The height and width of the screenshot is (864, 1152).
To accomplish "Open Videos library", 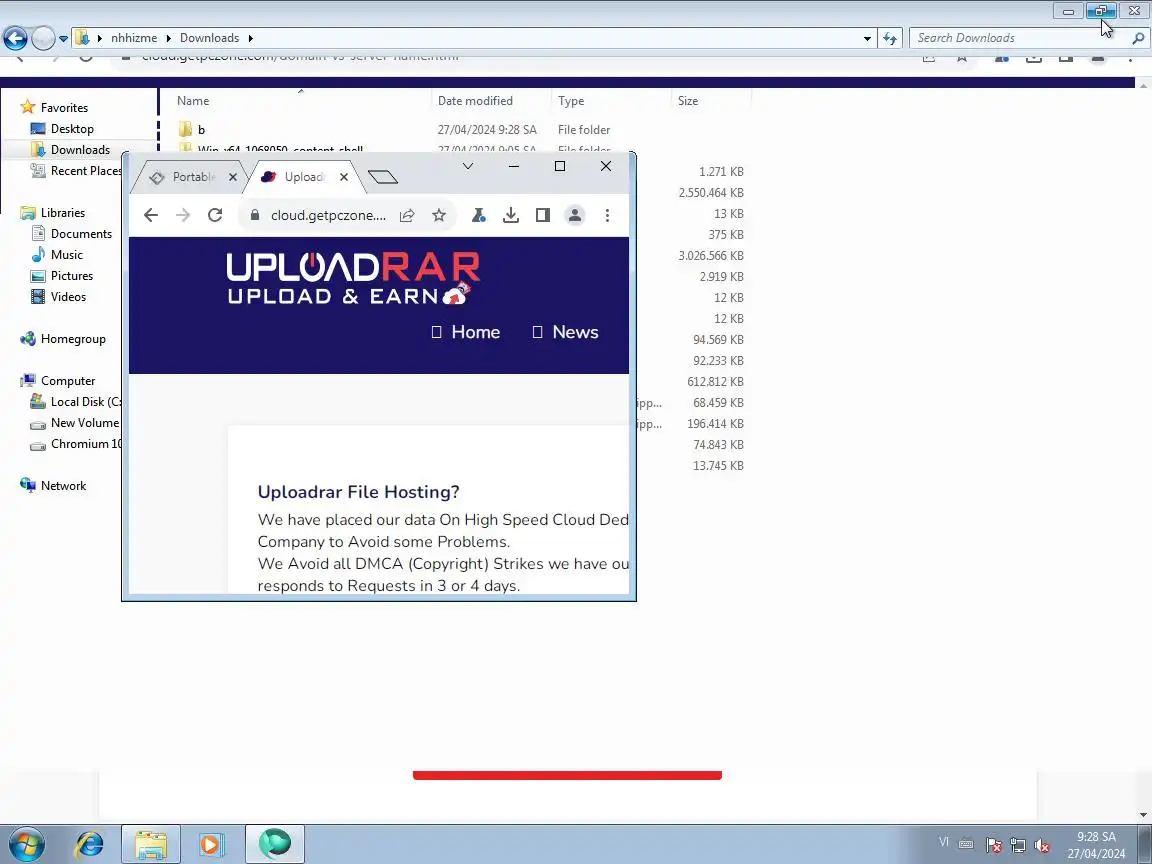I will tap(68, 297).
